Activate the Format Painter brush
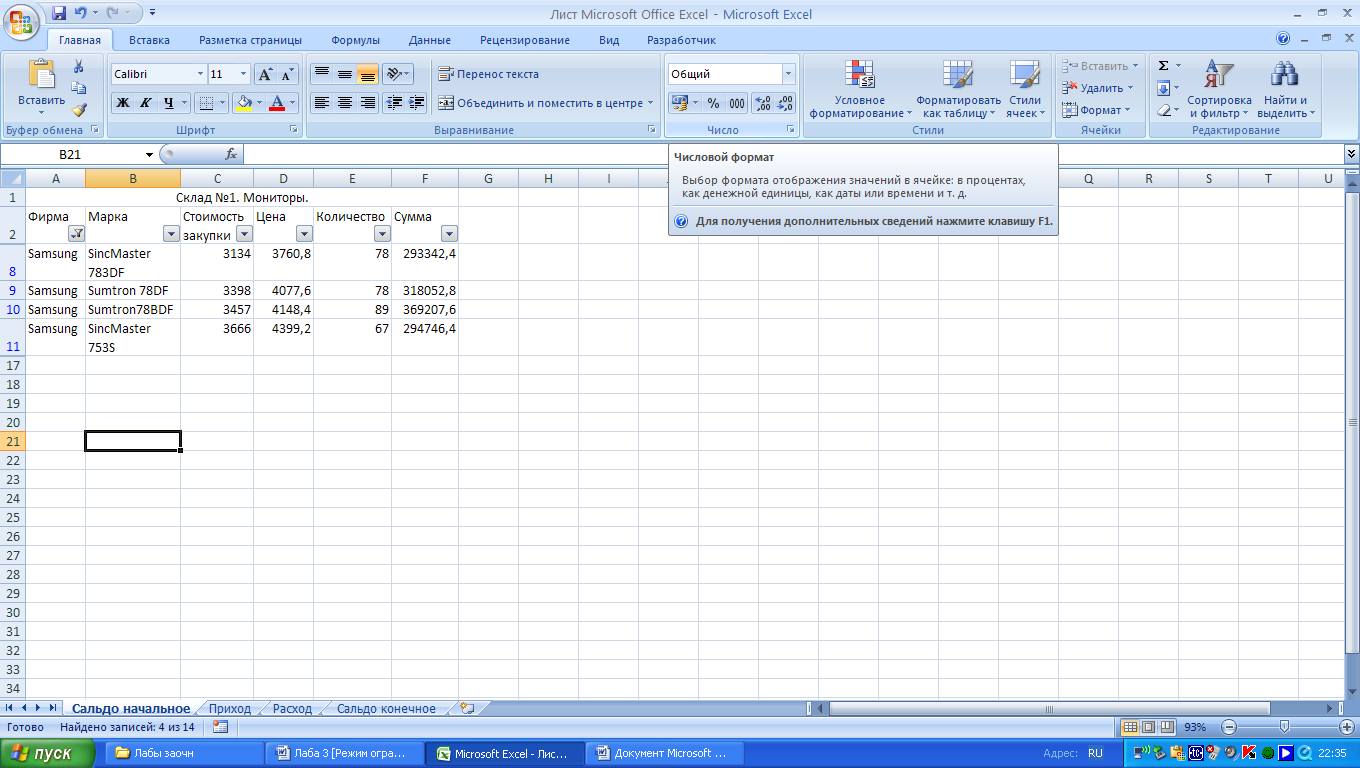This screenshot has height=768, width=1360. (78, 110)
